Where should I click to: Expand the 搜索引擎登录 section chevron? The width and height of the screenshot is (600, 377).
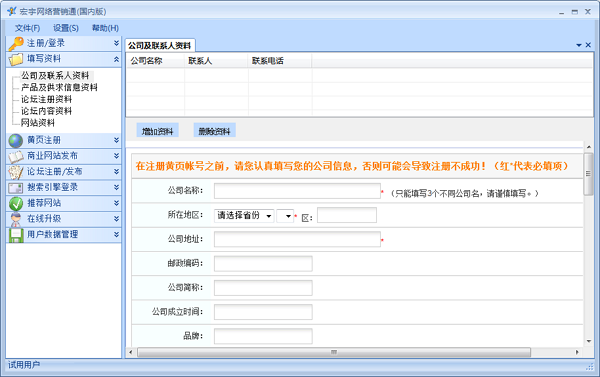tap(116, 187)
